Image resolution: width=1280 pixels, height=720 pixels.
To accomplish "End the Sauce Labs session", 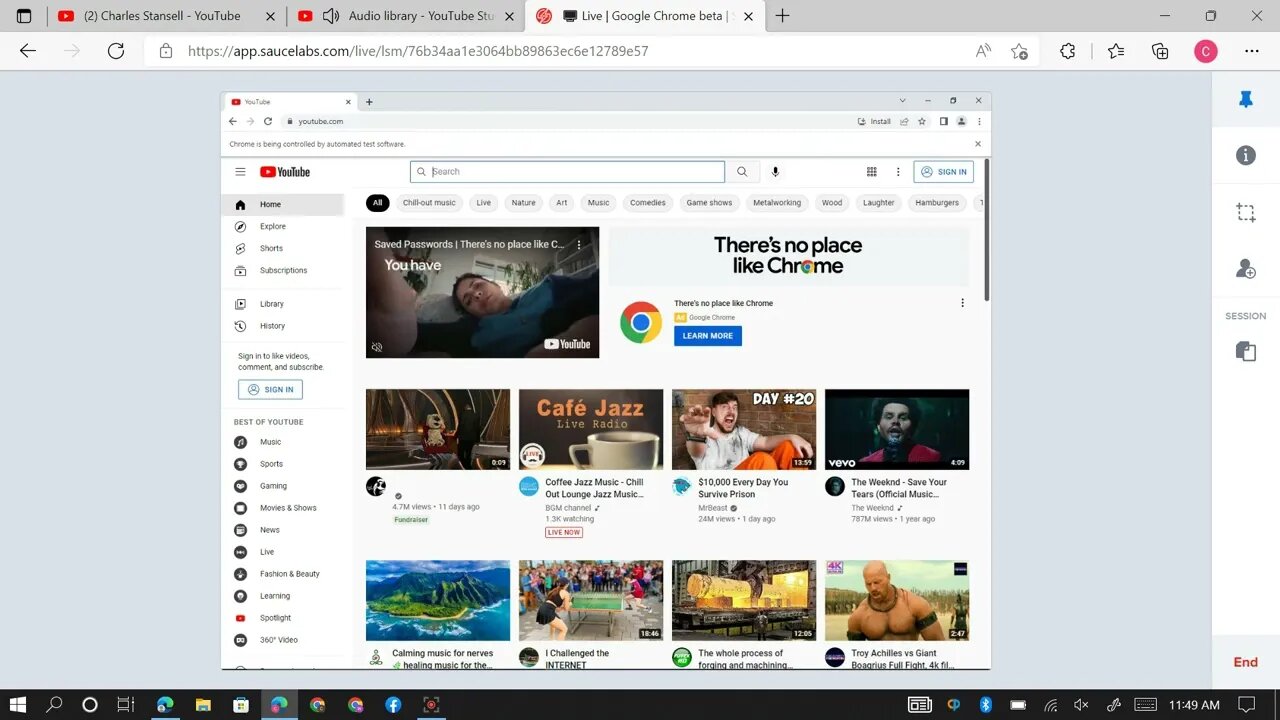I will [1246, 662].
